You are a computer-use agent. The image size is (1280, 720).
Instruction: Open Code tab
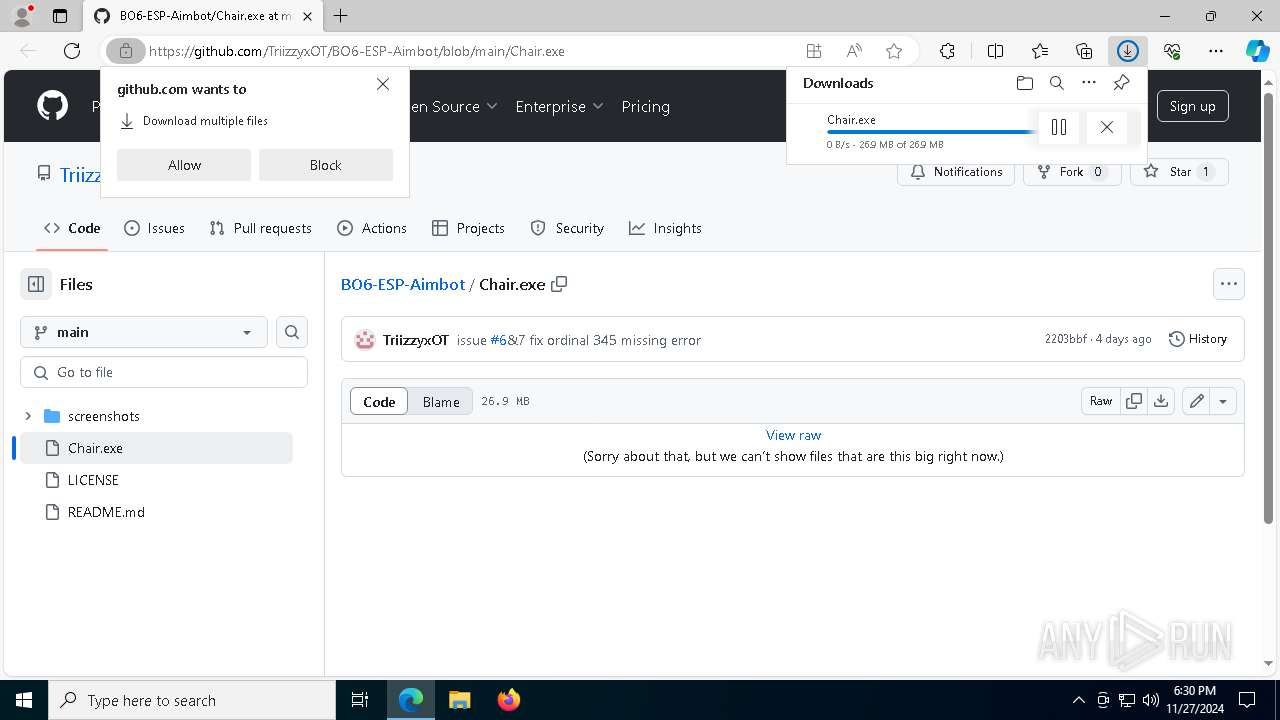coord(72,228)
